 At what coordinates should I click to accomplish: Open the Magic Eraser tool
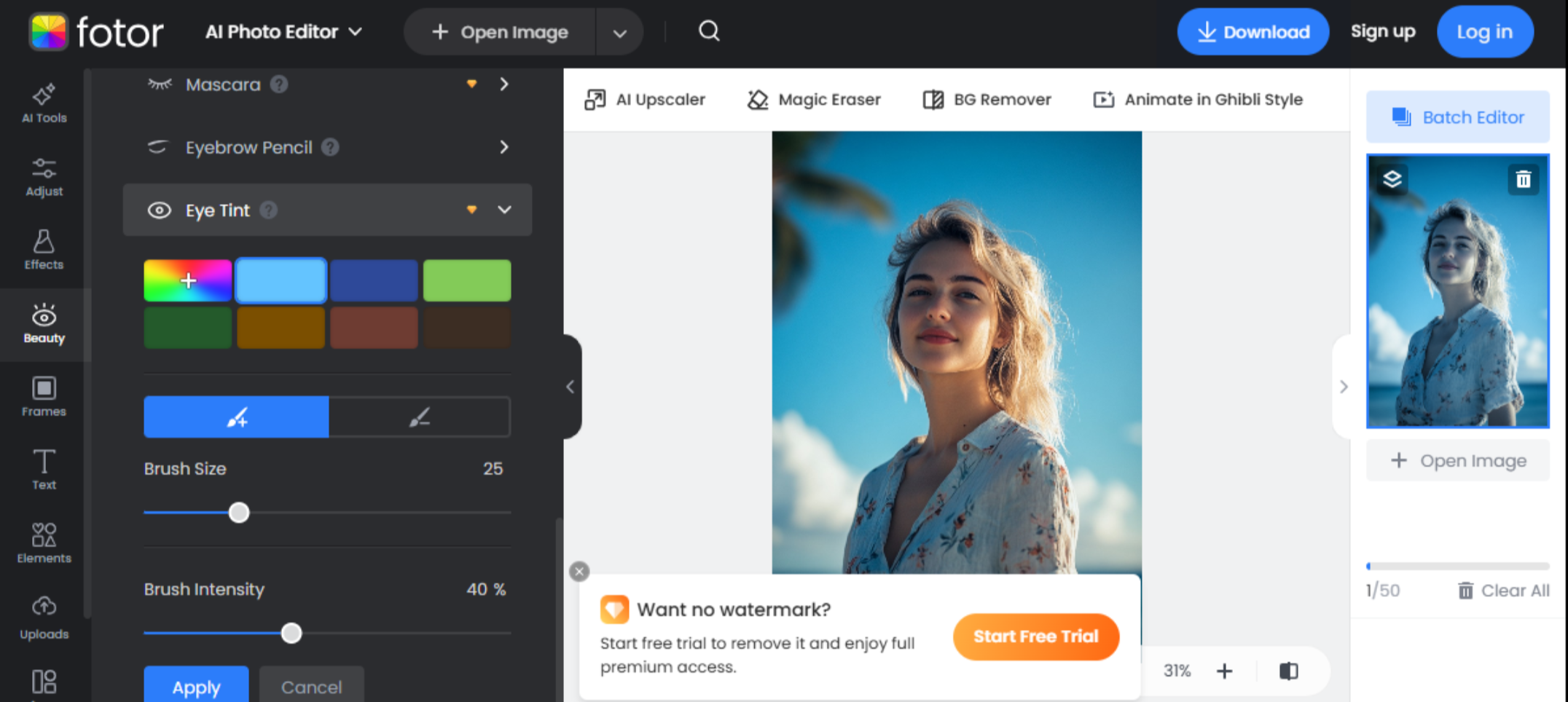tap(814, 100)
